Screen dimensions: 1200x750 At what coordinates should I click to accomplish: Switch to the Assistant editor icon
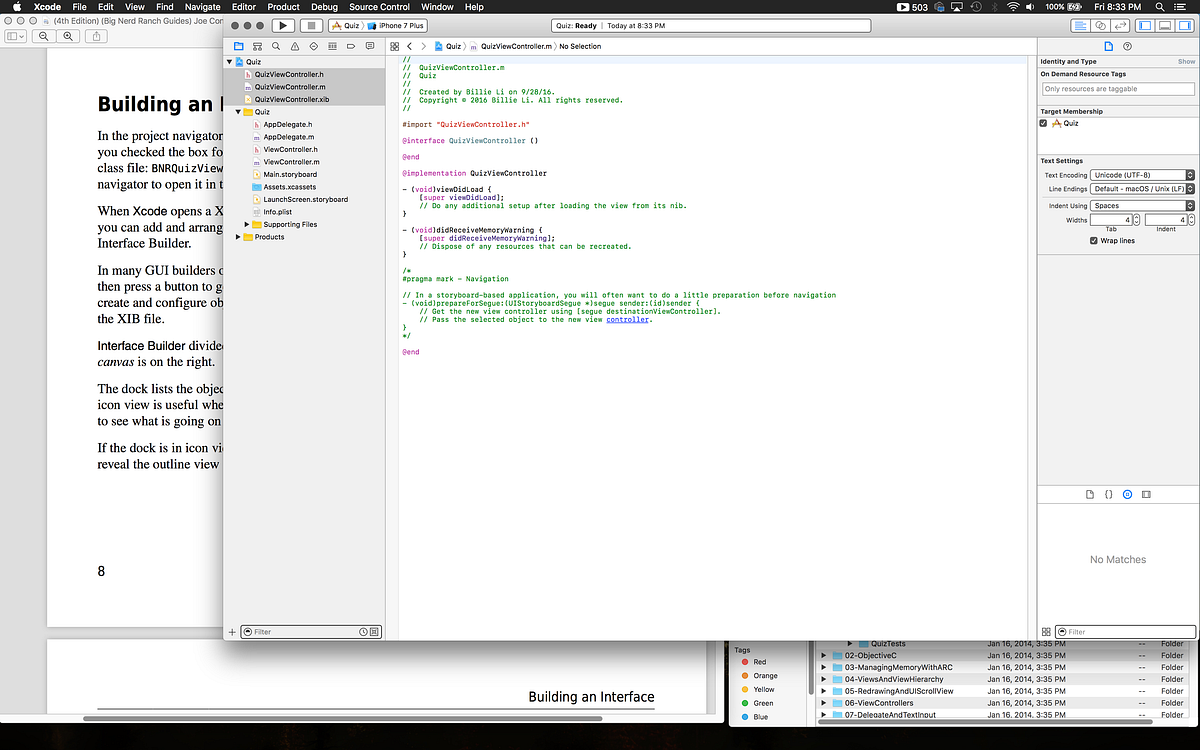point(1100,25)
